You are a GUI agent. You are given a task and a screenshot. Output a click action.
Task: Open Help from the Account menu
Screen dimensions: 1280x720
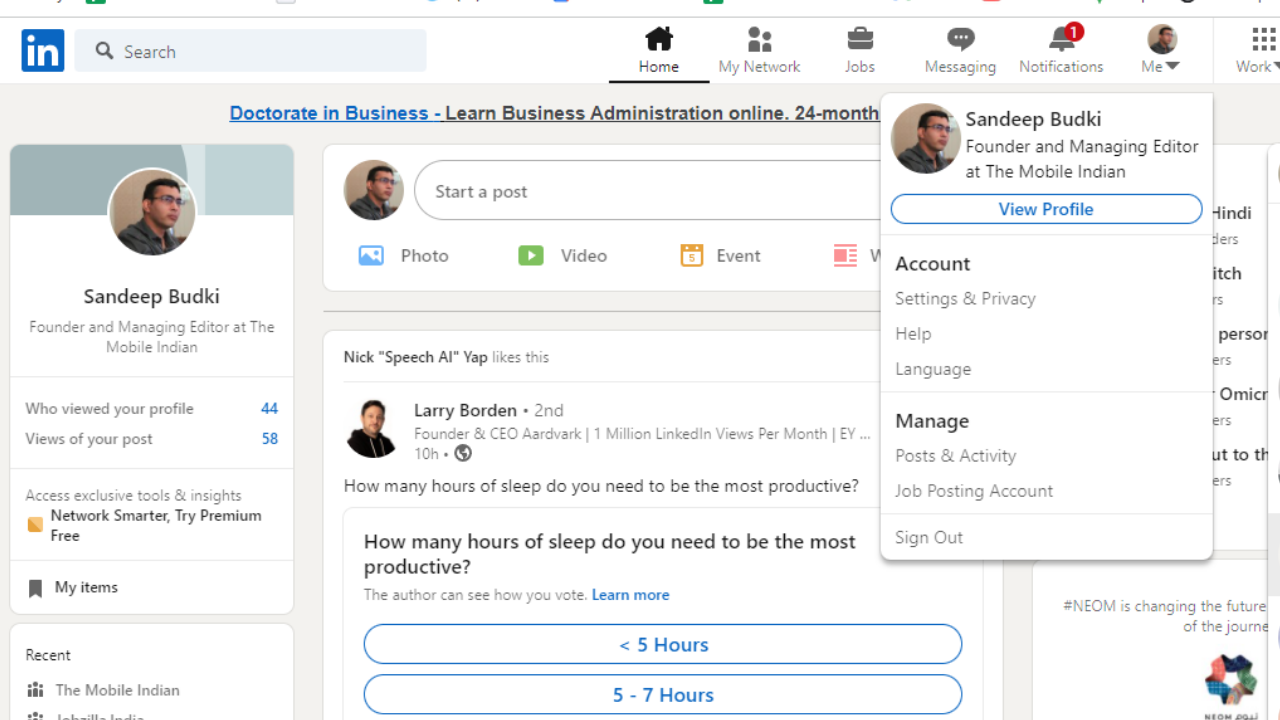[x=913, y=334]
